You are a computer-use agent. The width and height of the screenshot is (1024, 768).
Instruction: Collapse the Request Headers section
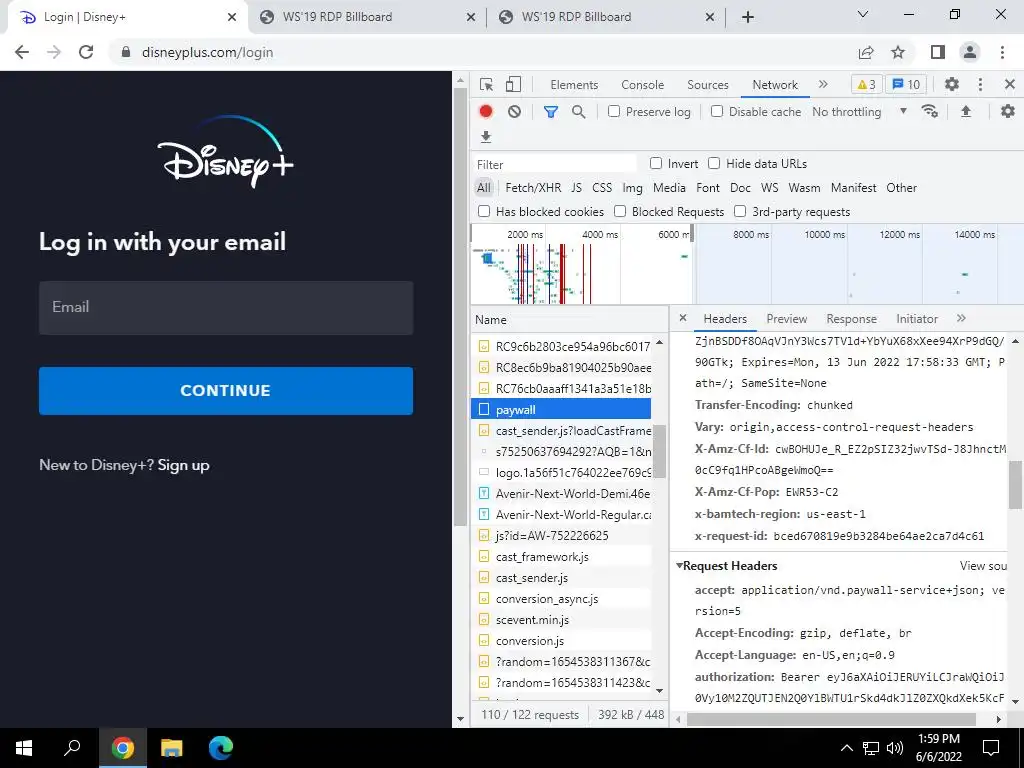680,566
